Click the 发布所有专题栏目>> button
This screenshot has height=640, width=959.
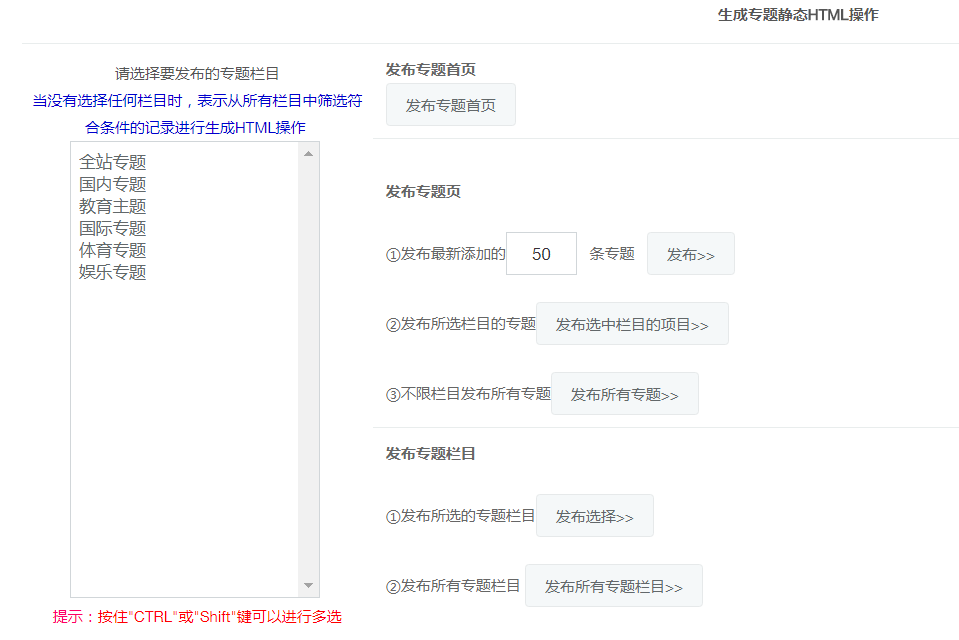[613, 585]
